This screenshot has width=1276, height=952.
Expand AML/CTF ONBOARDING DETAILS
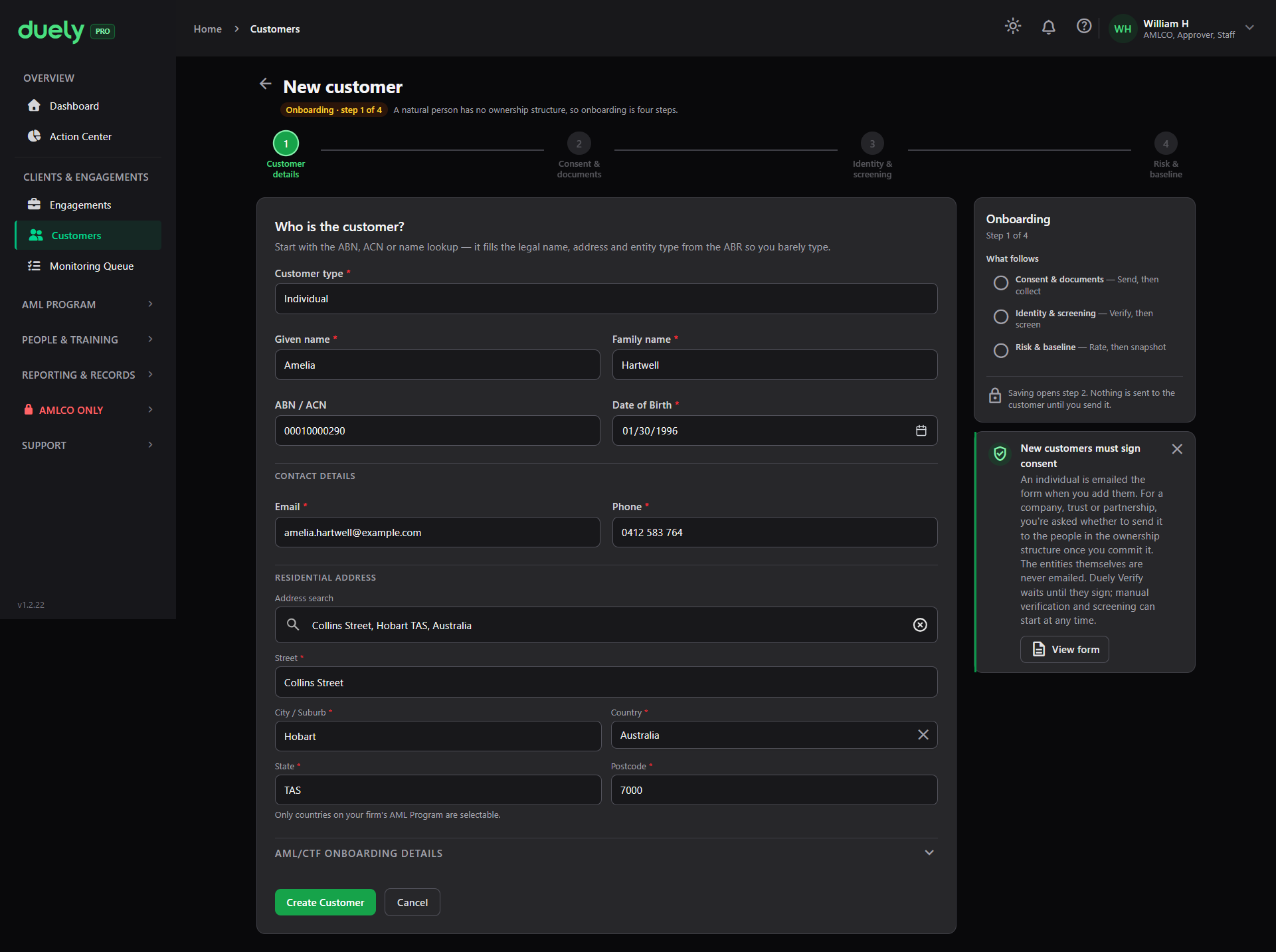click(x=606, y=853)
